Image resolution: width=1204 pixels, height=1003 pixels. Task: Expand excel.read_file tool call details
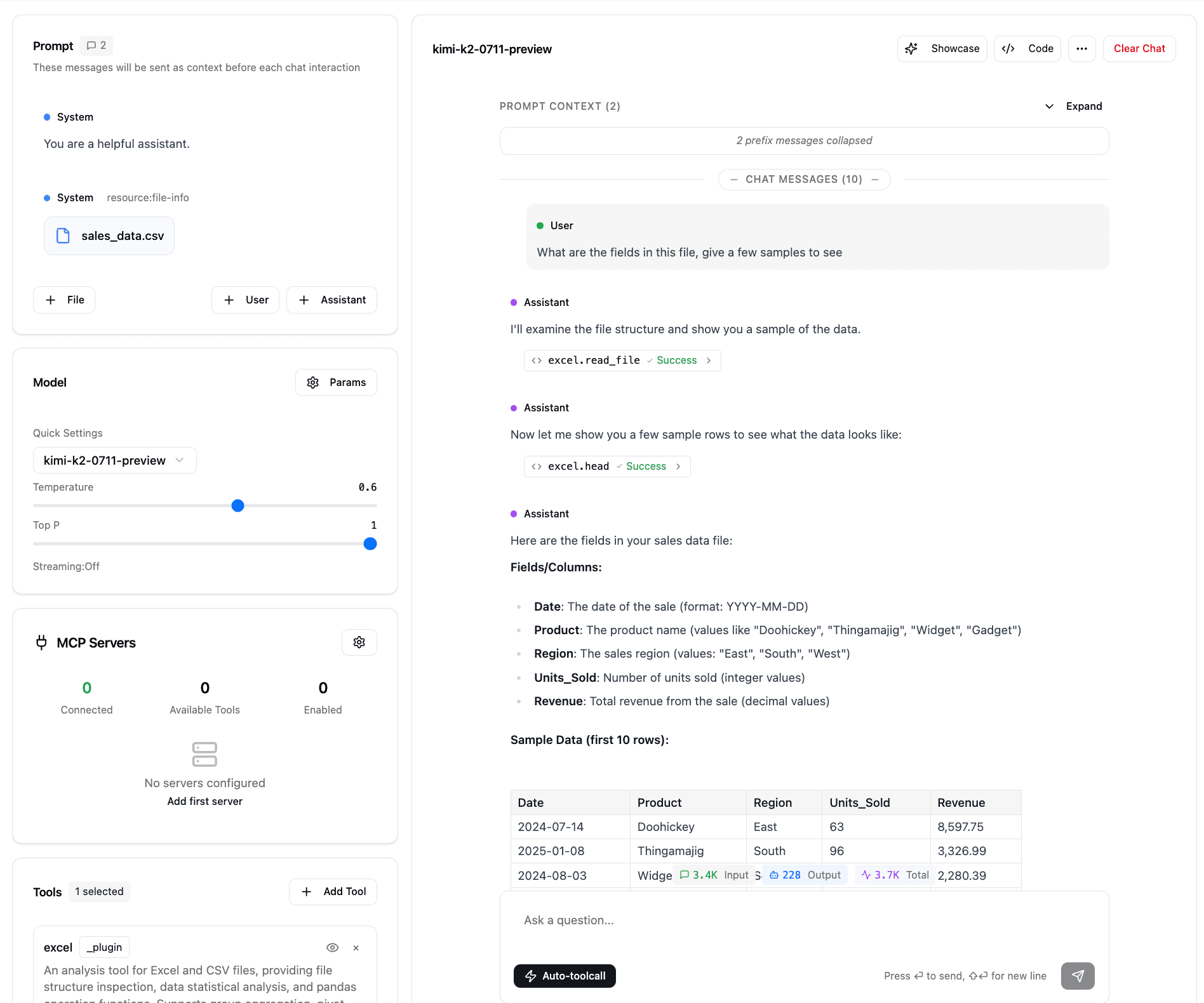(x=622, y=361)
